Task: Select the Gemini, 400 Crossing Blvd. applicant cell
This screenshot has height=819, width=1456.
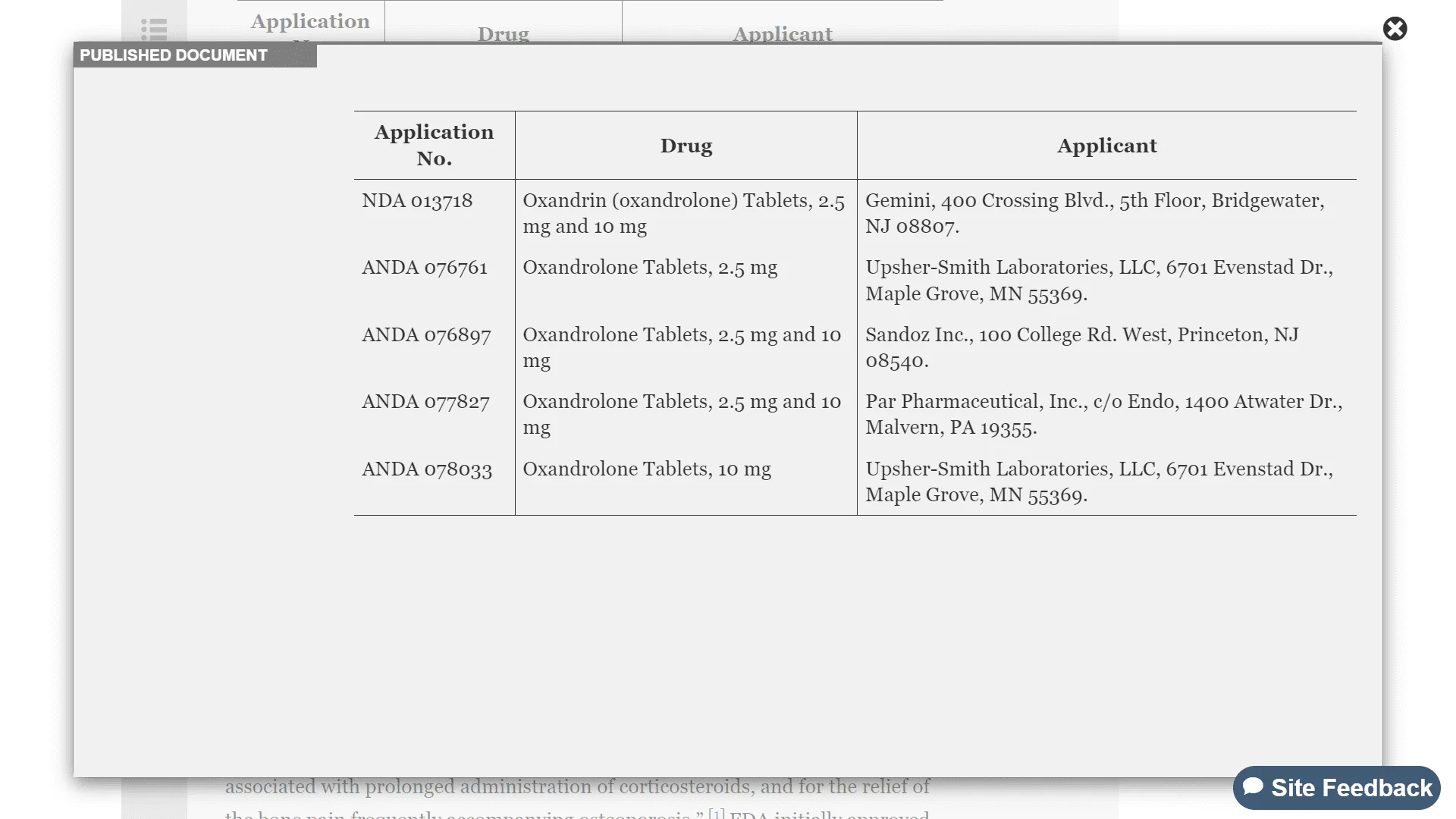Action: [x=1107, y=214]
